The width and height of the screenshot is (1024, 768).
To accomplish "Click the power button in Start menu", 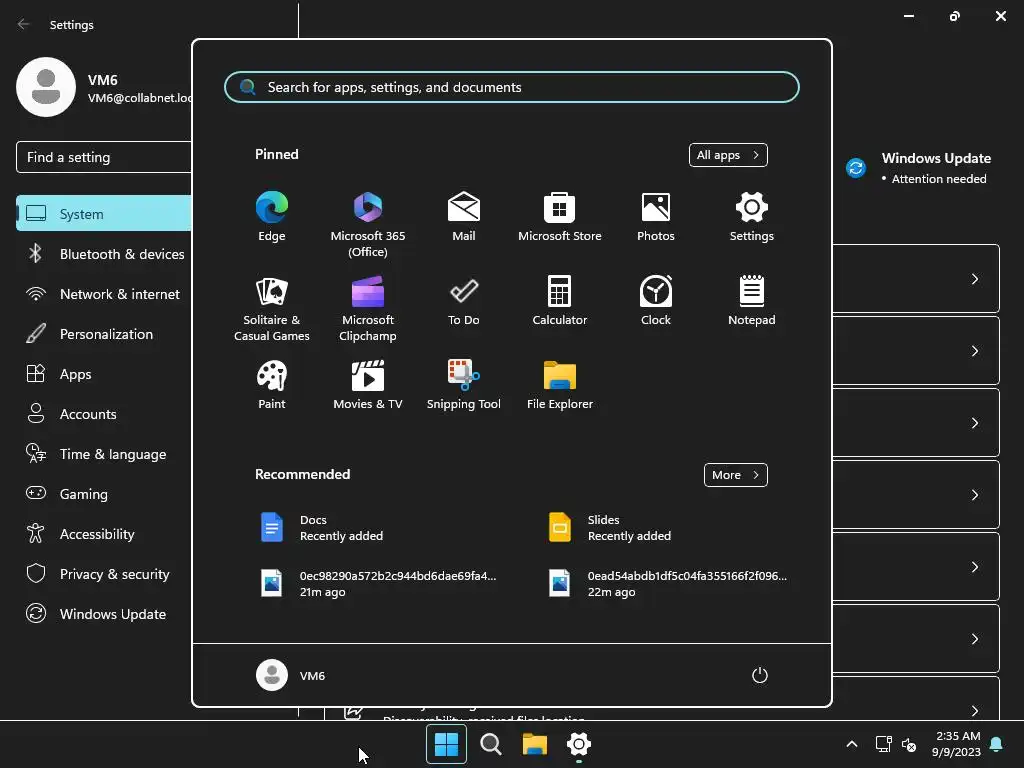I will [760, 675].
